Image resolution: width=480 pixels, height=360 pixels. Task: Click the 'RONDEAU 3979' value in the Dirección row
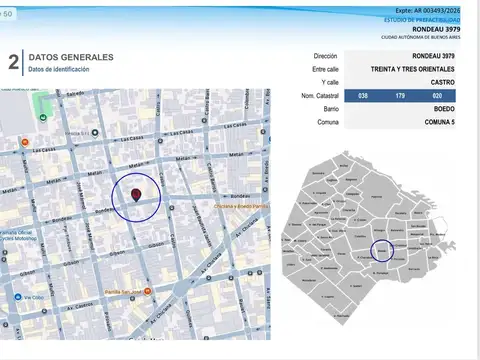tap(433, 56)
